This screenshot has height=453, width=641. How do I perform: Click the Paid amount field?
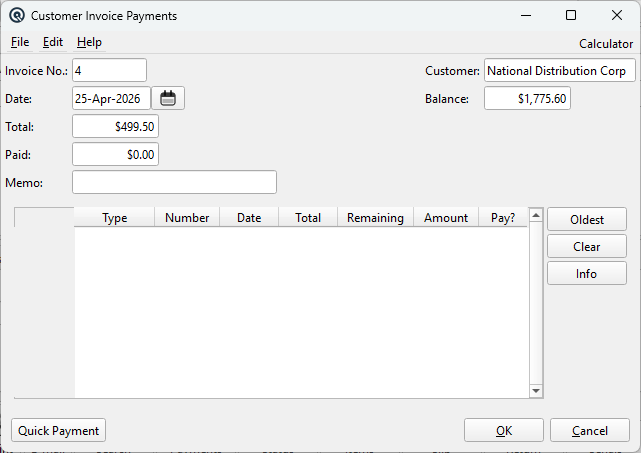(115, 154)
